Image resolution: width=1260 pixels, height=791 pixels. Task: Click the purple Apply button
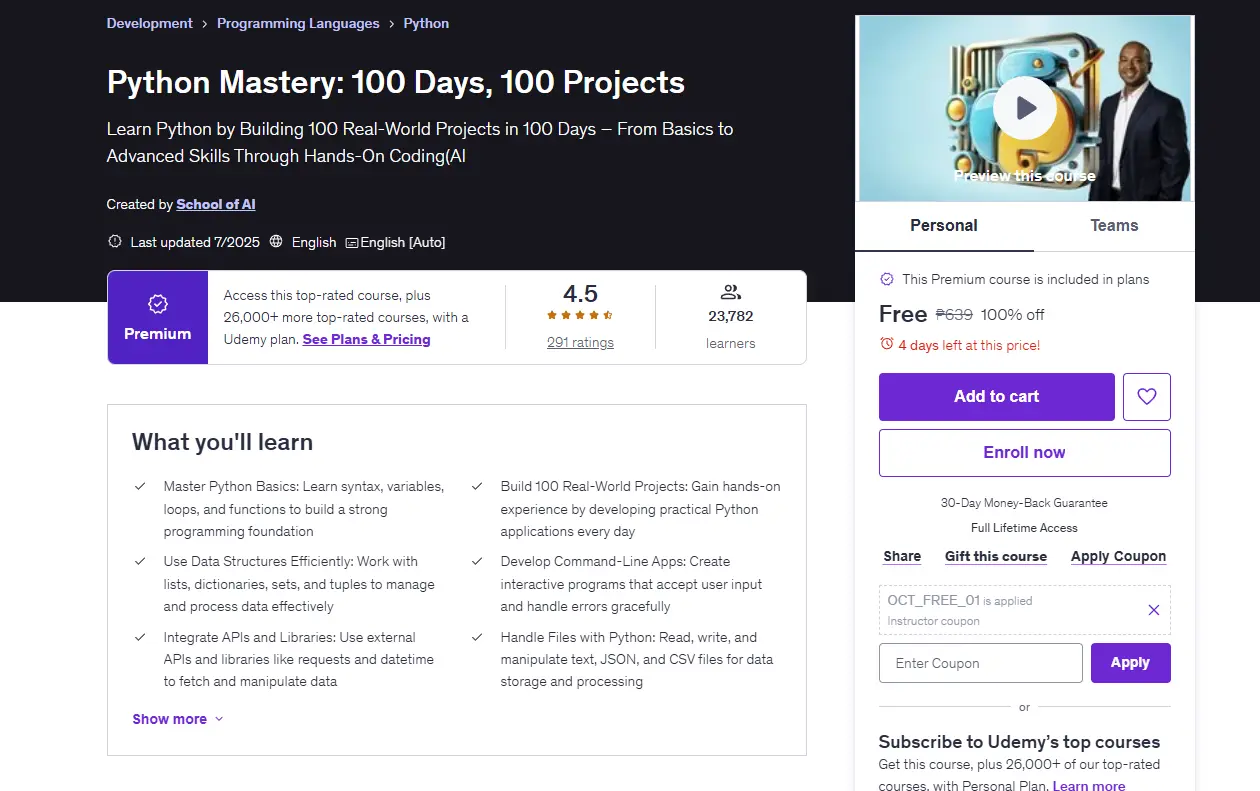click(x=1130, y=663)
